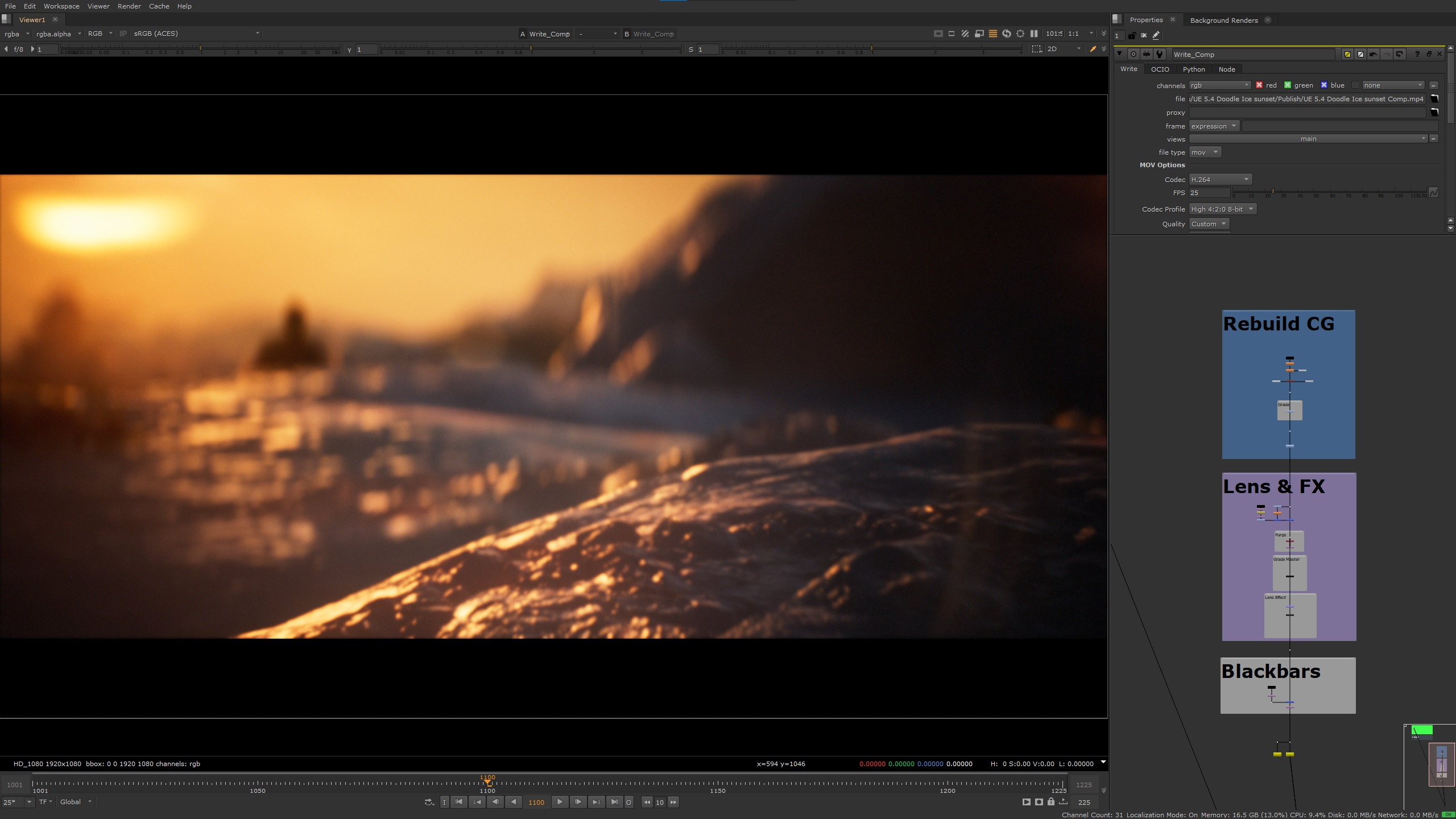The height and width of the screenshot is (819, 1456).
Task: Toggle the IP input process button
Action: (x=123, y=34)
